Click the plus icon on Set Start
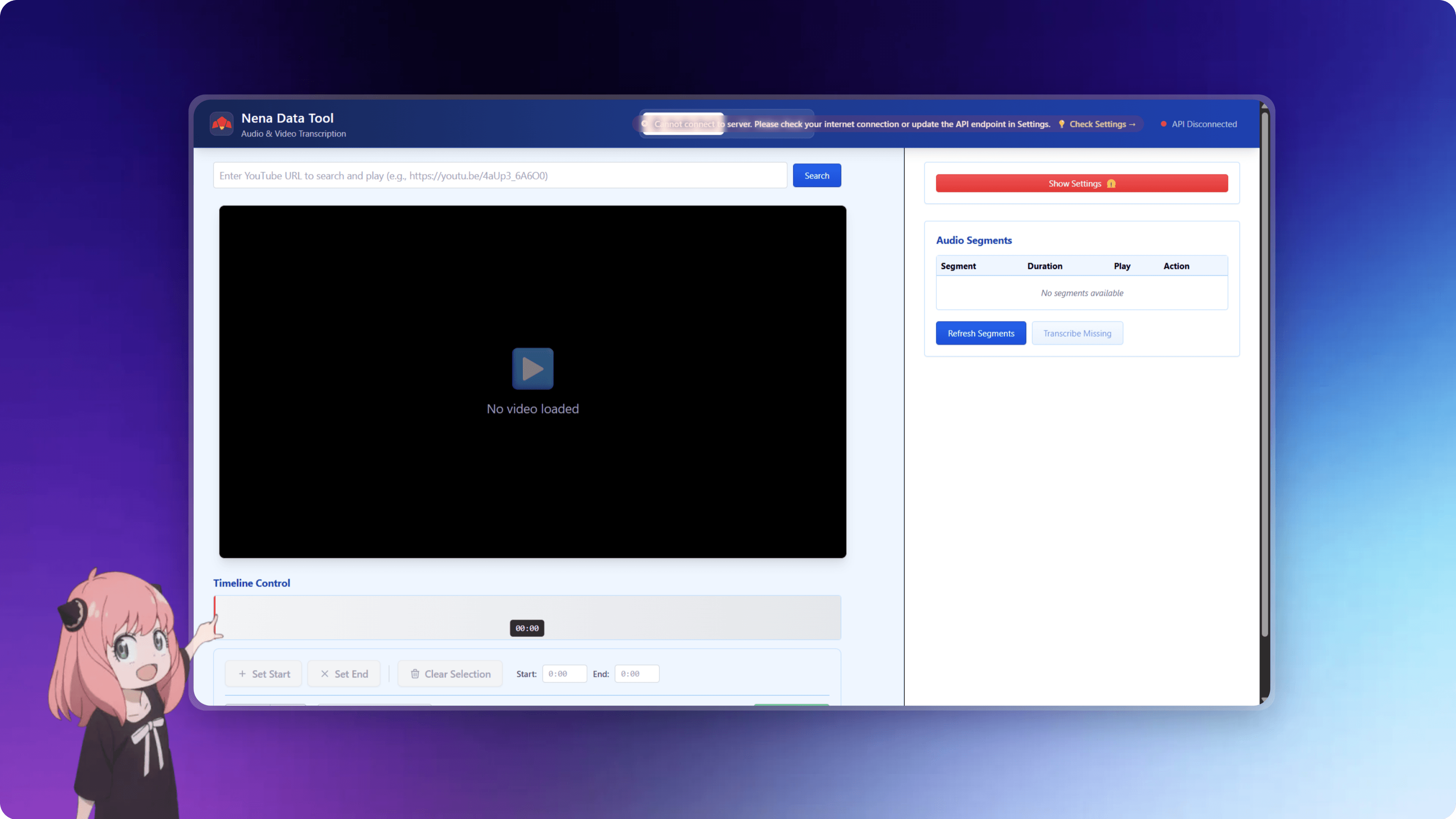The image size is (1456, 819). [242, 674]
